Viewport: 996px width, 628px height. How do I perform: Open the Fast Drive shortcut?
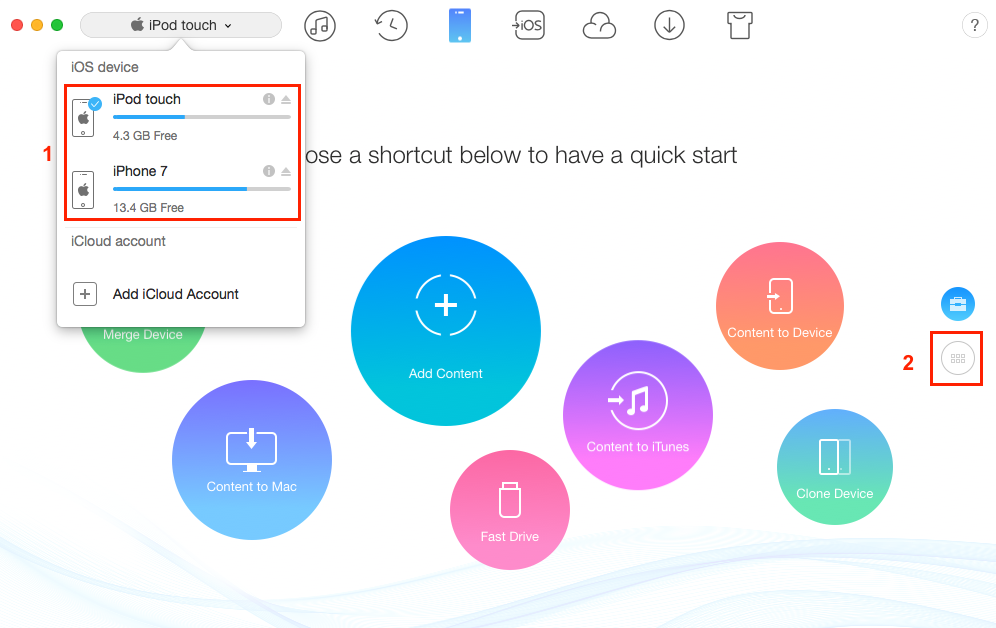tap(509, 510)
